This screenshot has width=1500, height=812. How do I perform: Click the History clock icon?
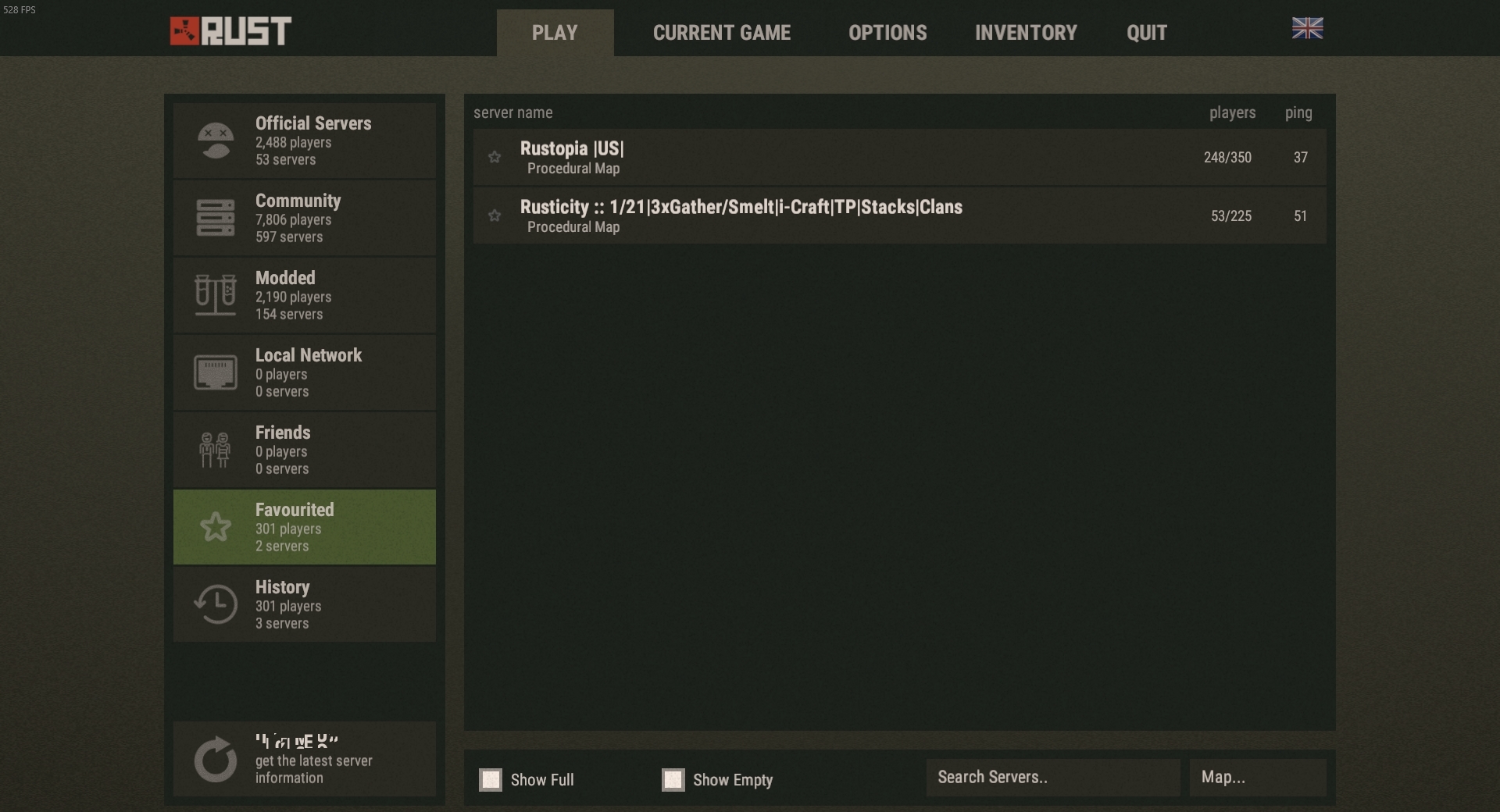(216, 604)
